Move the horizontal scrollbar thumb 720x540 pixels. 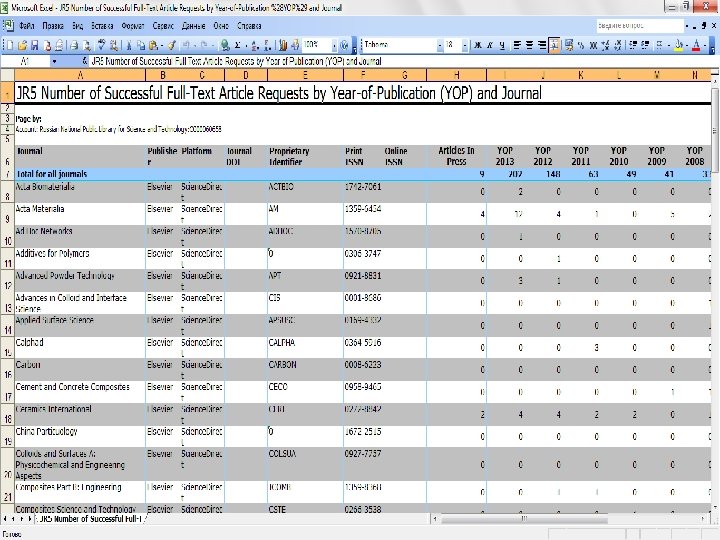tap(524, 519)
